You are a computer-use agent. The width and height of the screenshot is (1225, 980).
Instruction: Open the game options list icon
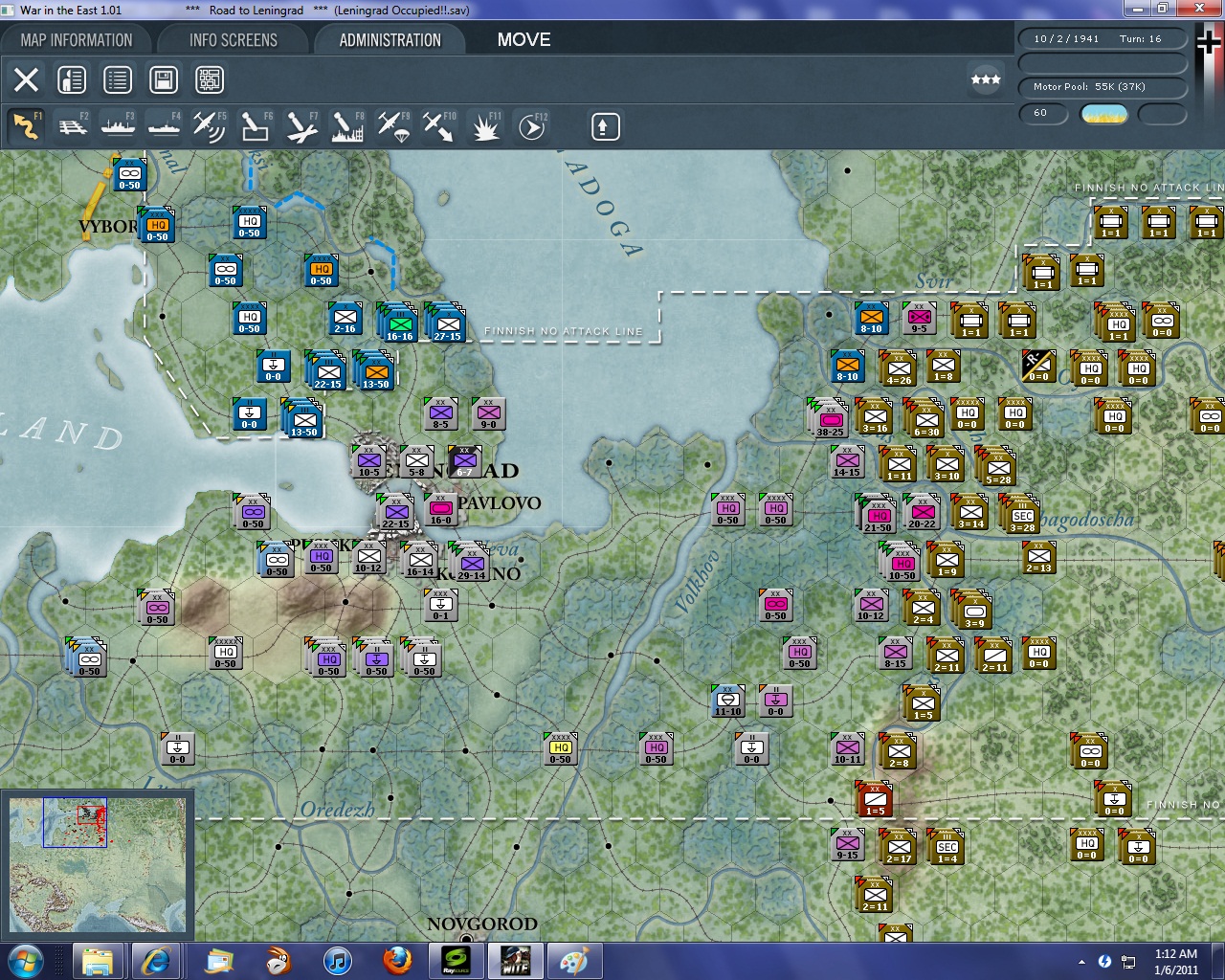(x=118, y=79)
